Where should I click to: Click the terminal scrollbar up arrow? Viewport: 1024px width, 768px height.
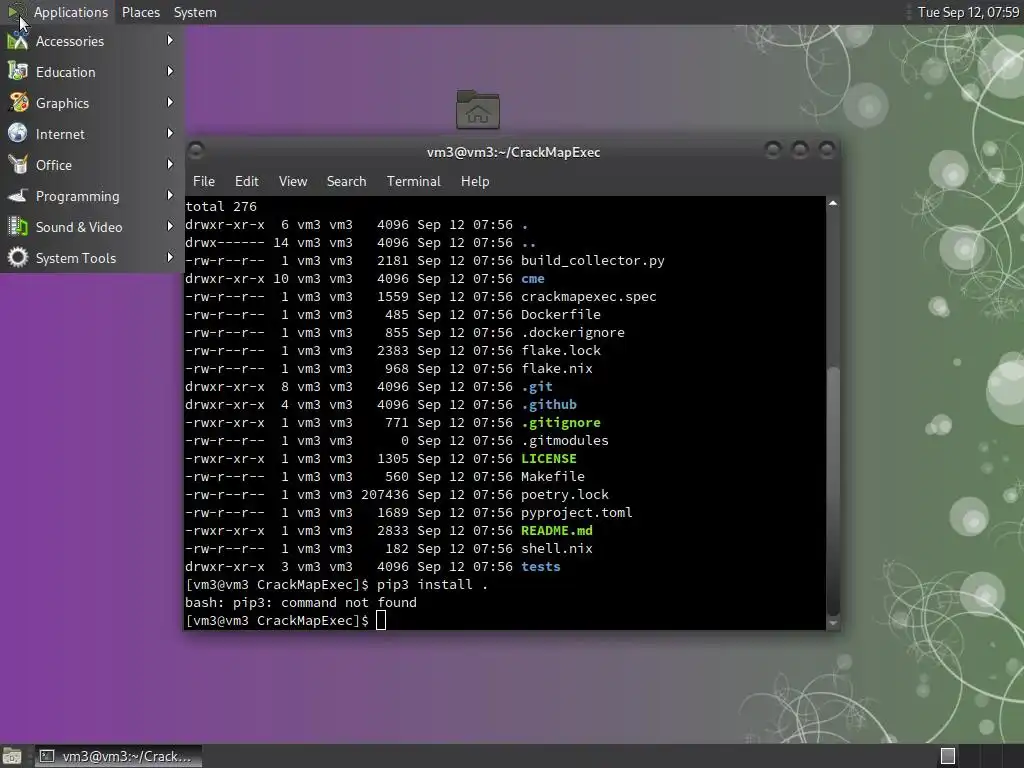[833, 204]
